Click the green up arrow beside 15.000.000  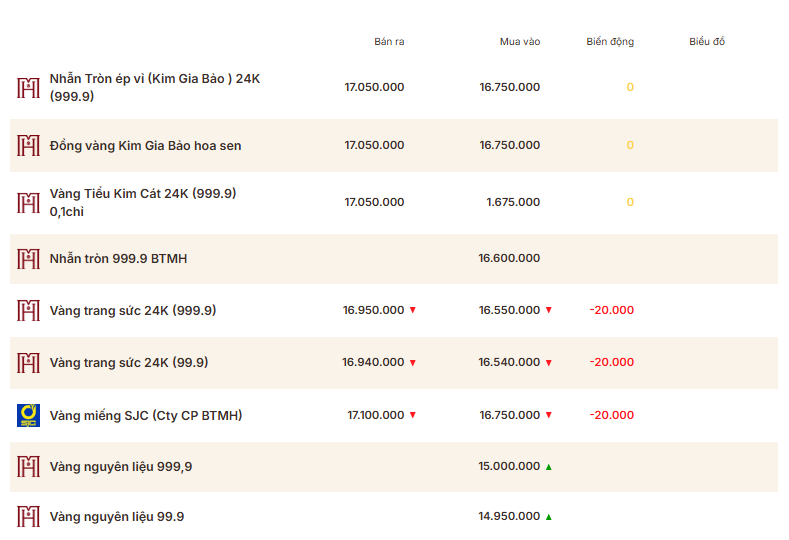tap(548, 467)
